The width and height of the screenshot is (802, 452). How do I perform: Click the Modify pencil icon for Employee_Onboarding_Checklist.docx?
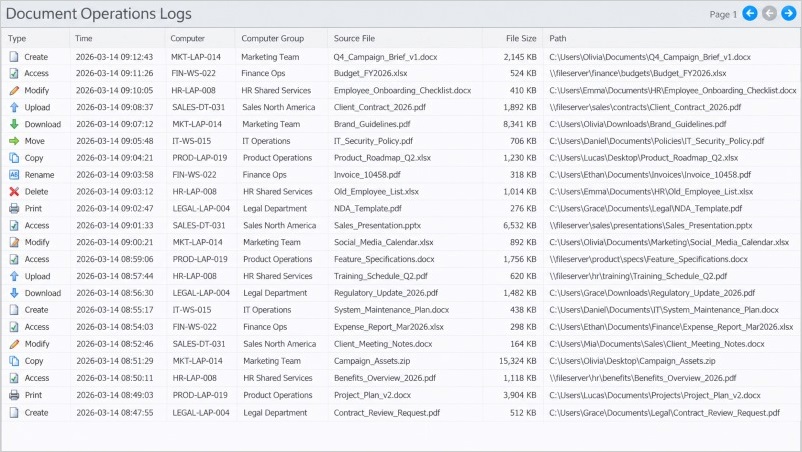pyautogui.click(x=14, y=91)
